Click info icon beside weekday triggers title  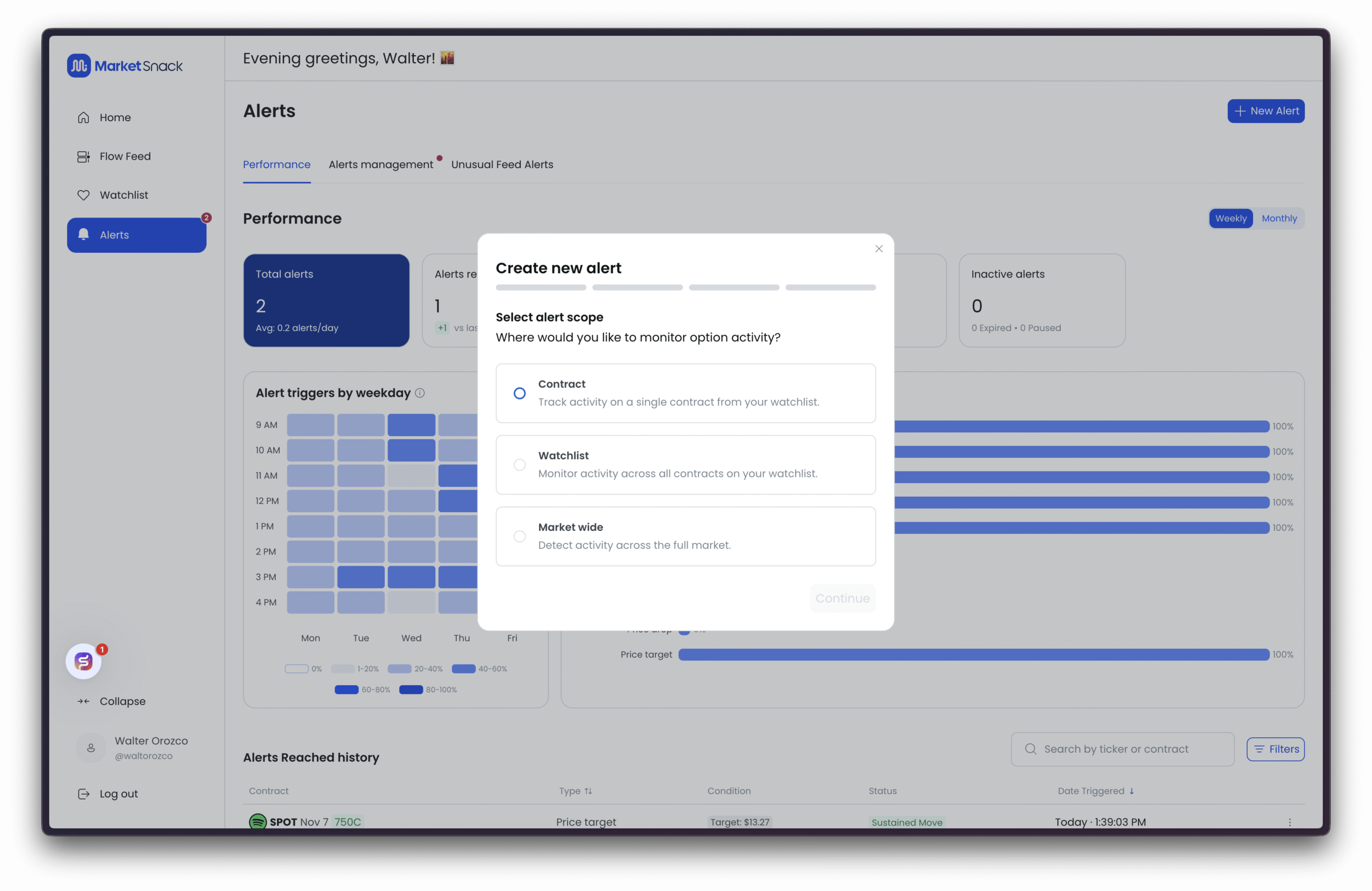pos(420,393)
